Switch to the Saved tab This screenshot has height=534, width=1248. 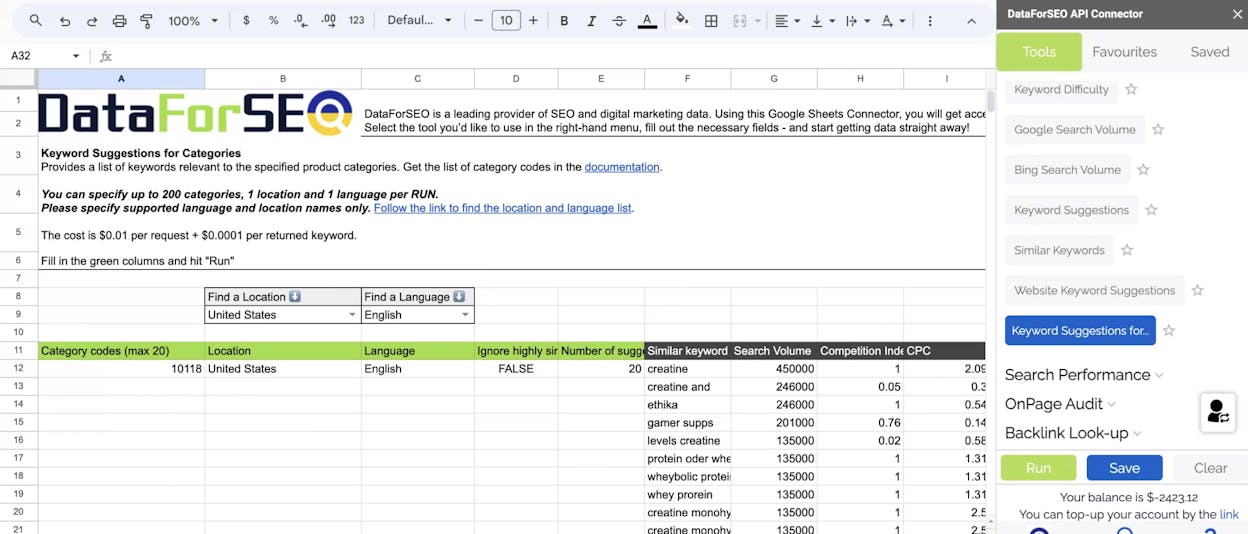1209,52
